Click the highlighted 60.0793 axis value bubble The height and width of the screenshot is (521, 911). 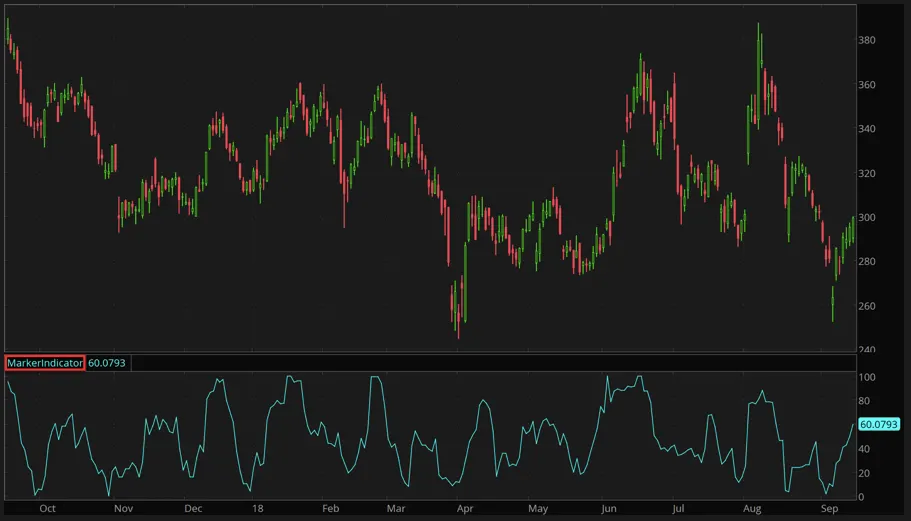pos(879,425)
